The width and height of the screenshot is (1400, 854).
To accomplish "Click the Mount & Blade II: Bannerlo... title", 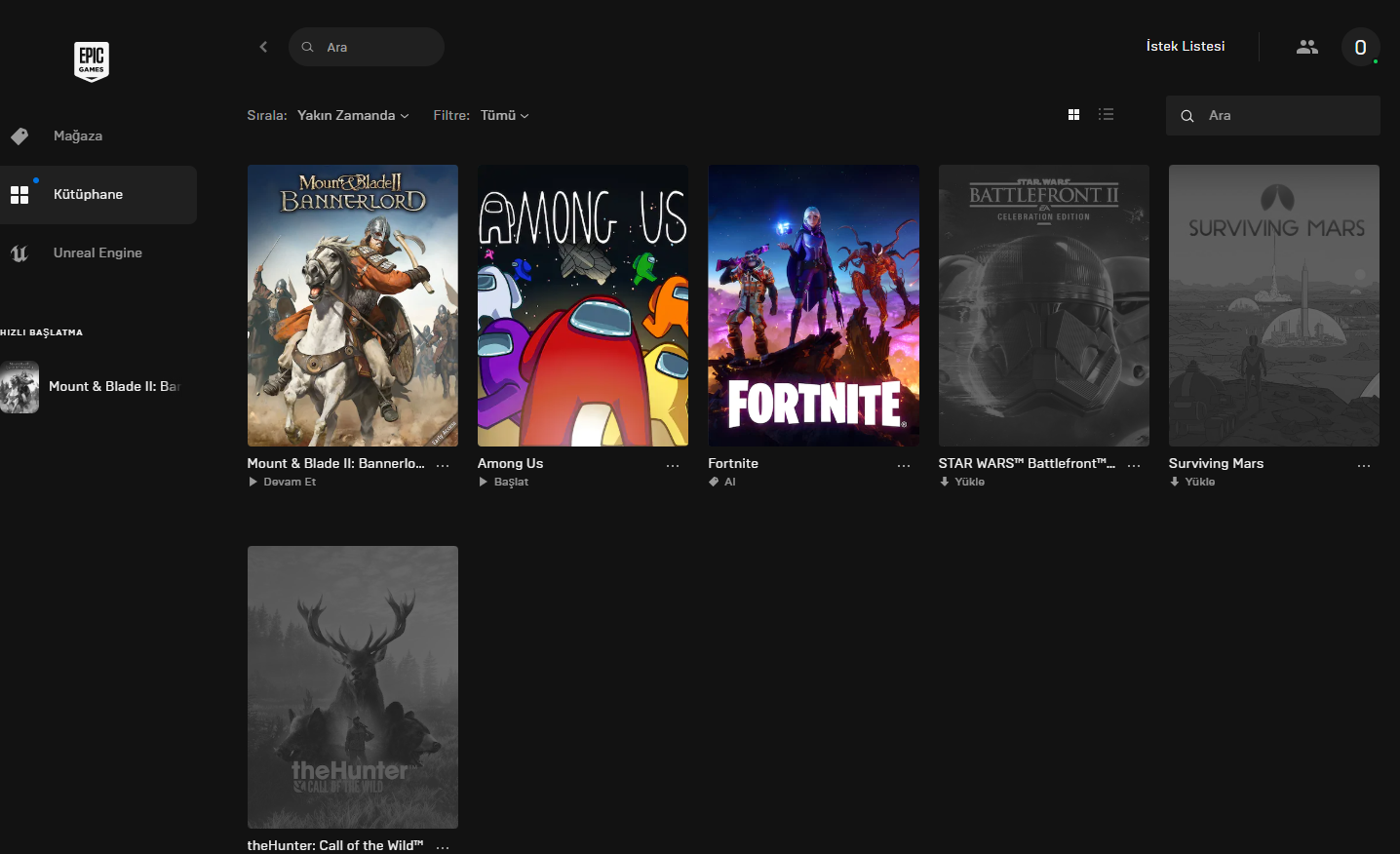I will [x=336, y=463].
